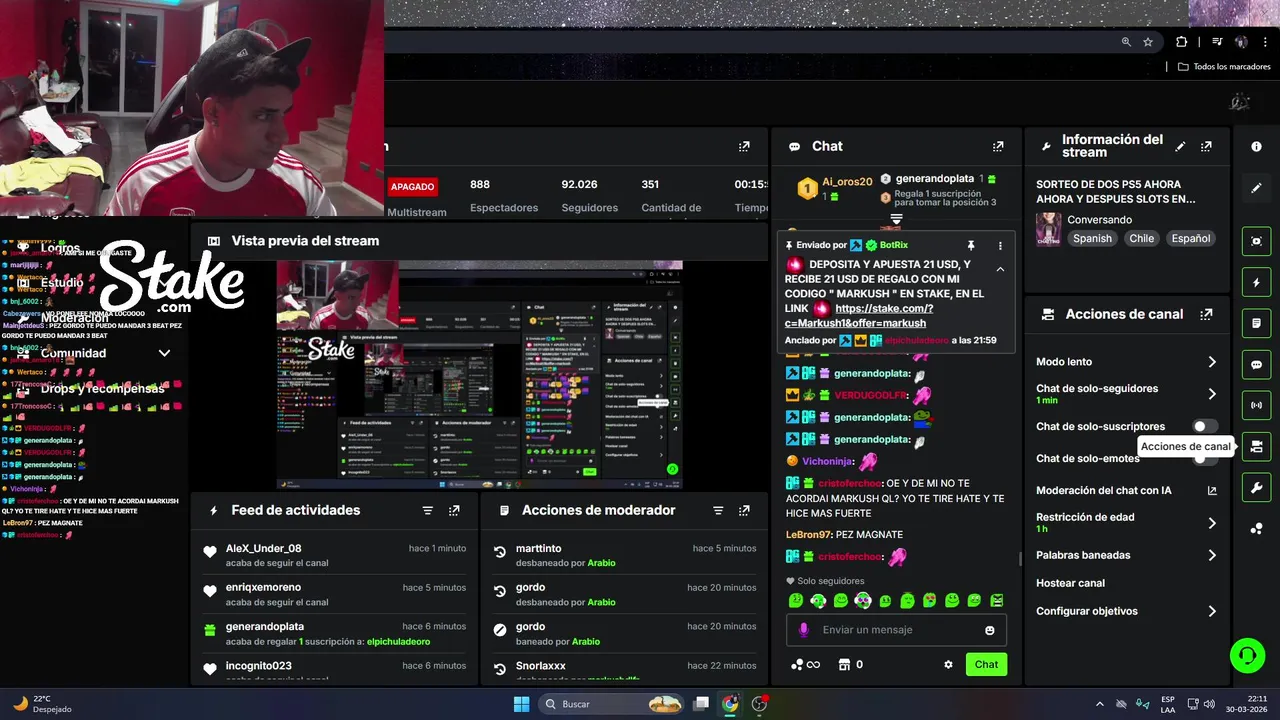Click the Spanish tag
This screenshot has height=720, width=1280.
point(1092,238)
